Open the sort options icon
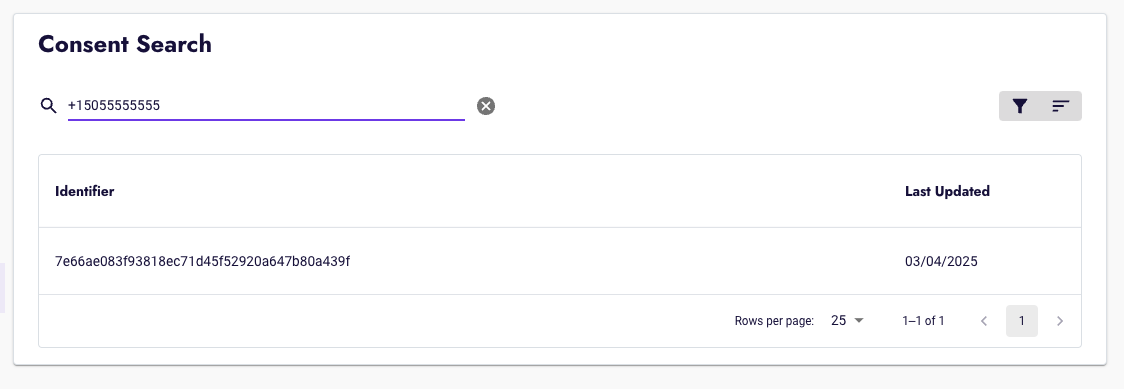The height and width of the screenshot is (389, 1124). coord(1060,106)
